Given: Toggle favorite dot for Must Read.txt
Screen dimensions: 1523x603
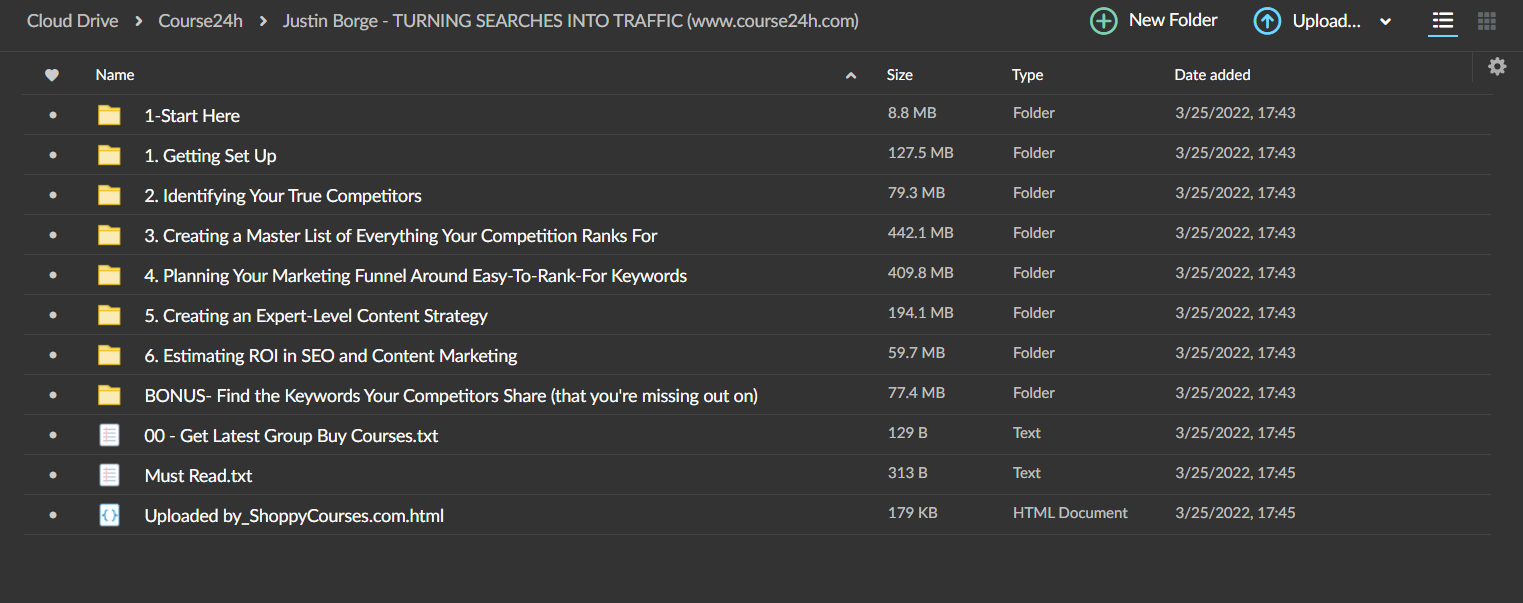Looking at the screenshot, I should pyautogui.click(x=52, y=475).
